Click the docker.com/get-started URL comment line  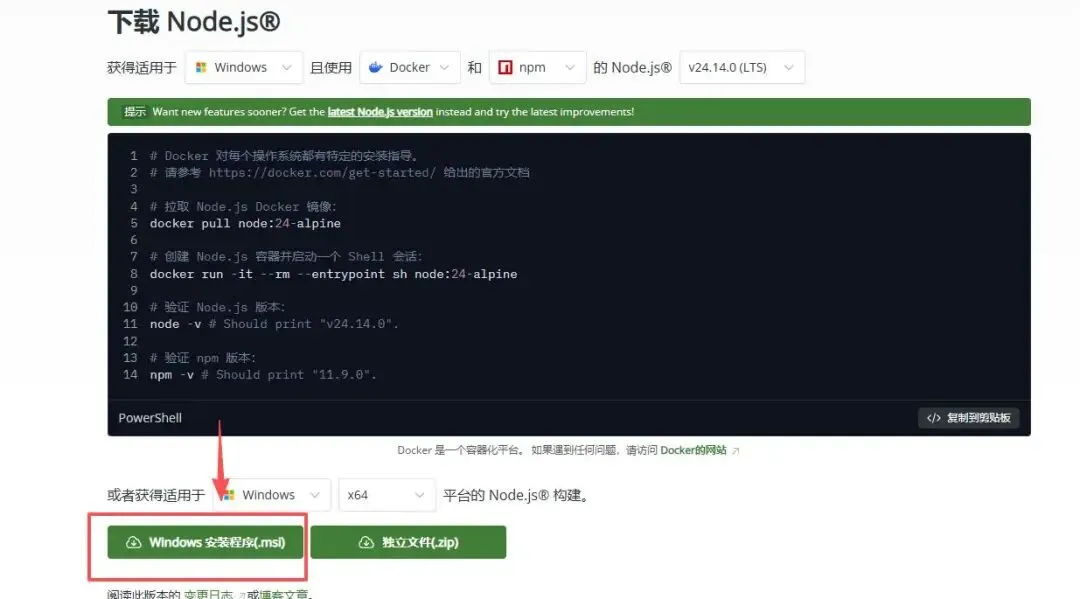340,173
